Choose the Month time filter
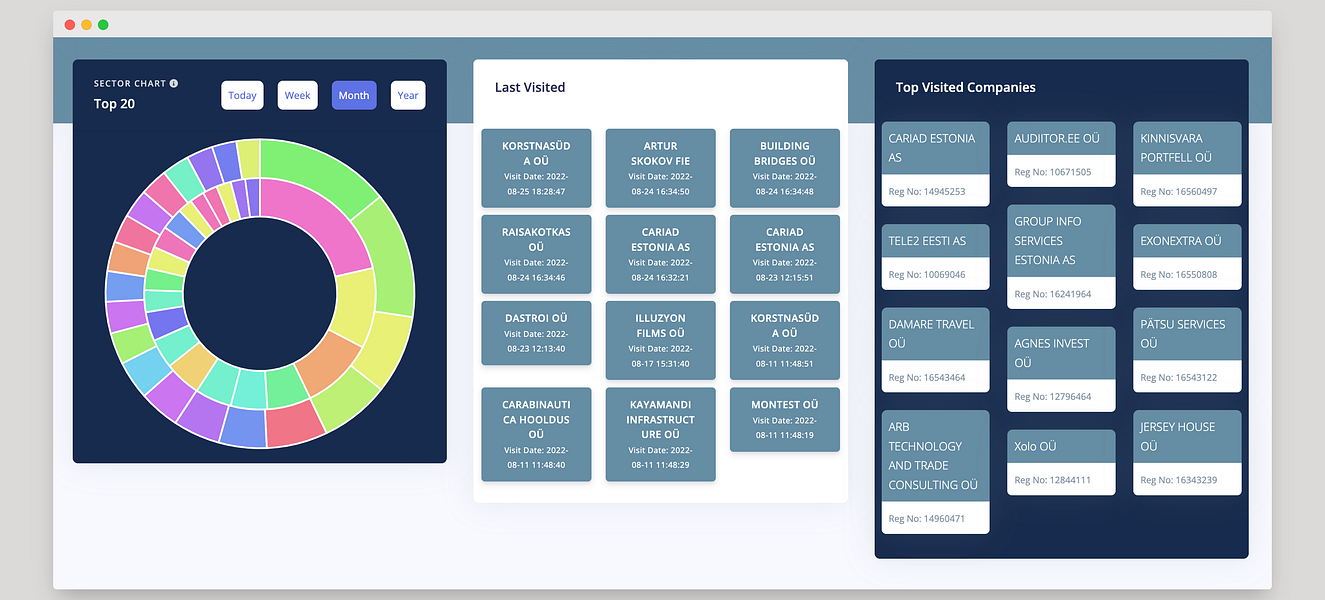Image resolution: width=1325 pixels, height=600 pixels. point(354,95)
